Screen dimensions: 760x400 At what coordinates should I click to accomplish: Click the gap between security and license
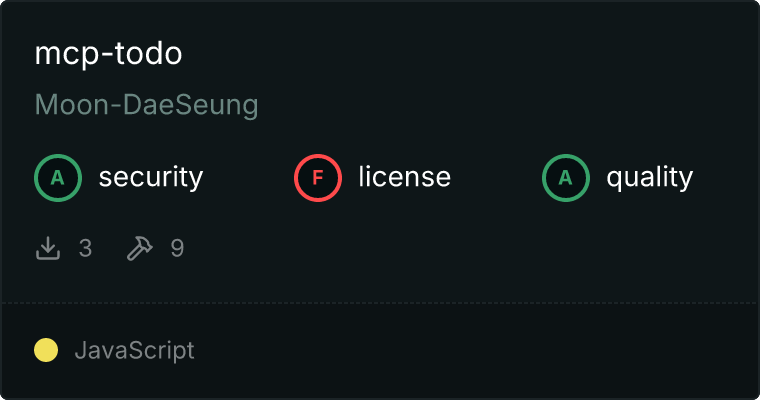click(x=248, y=178)
